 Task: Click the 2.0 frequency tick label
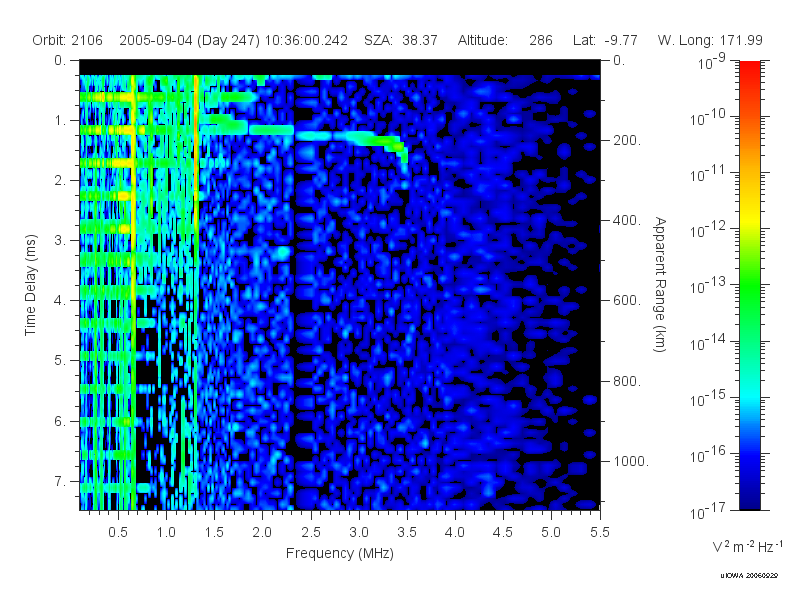coord(262,532)
